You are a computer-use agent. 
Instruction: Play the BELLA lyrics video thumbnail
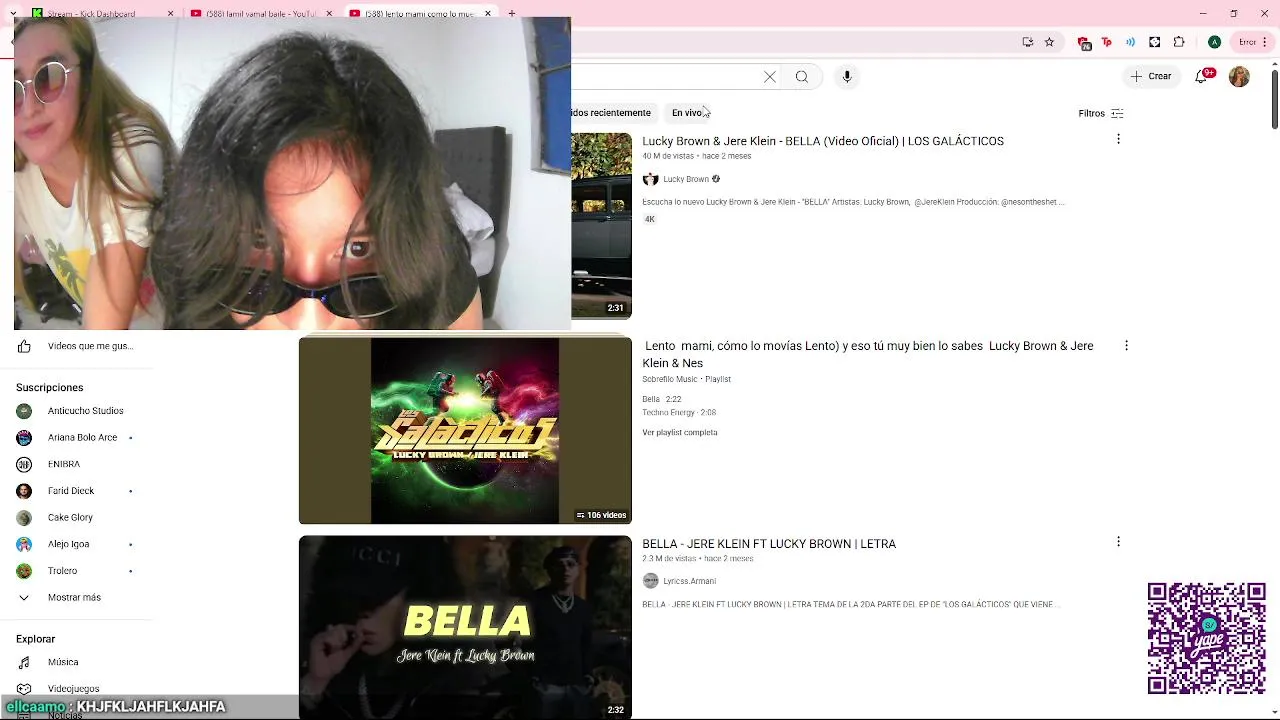465,627
